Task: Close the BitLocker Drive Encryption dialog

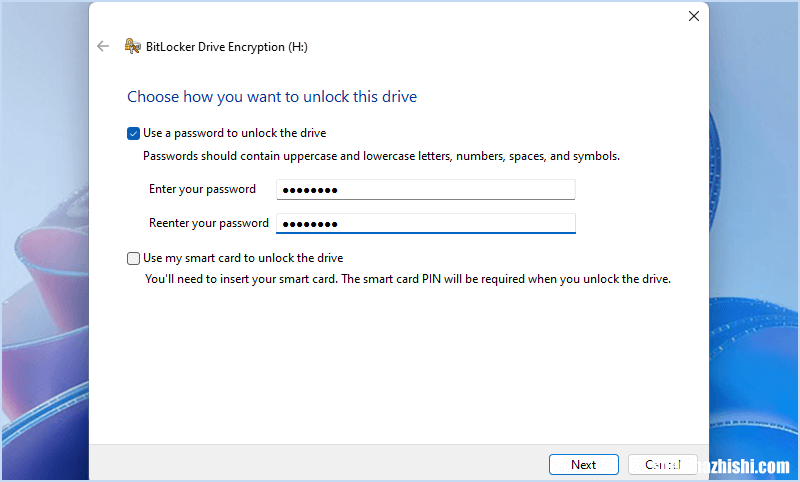Action: pyautogui.click(x=693, y=16)
